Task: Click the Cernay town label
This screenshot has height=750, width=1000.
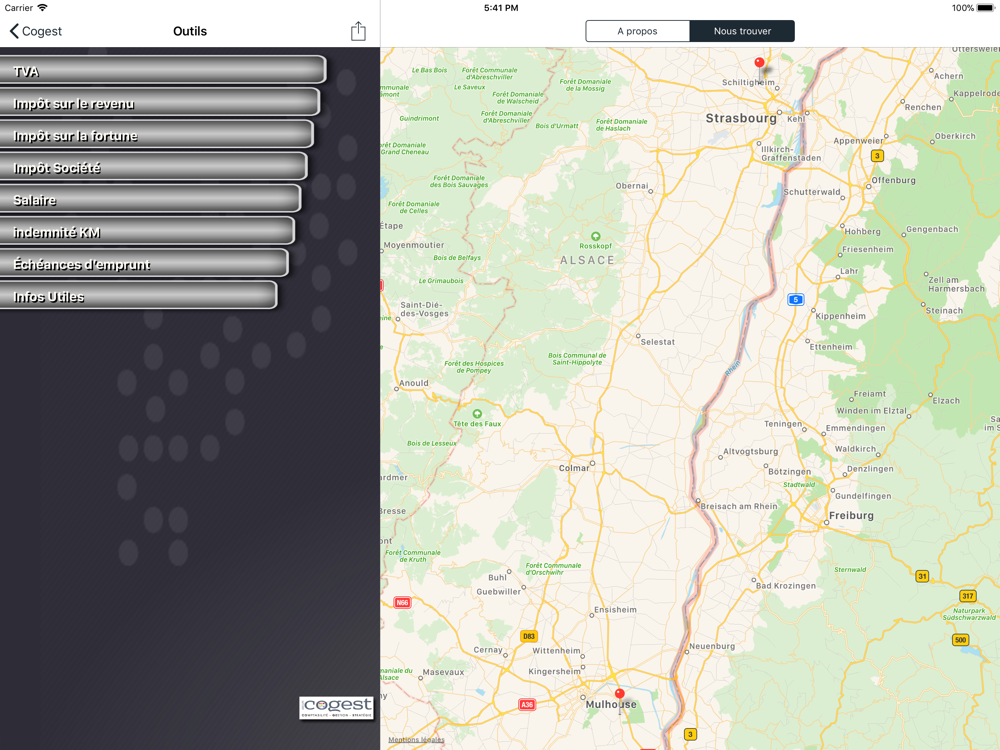Action: coord(488,650)
